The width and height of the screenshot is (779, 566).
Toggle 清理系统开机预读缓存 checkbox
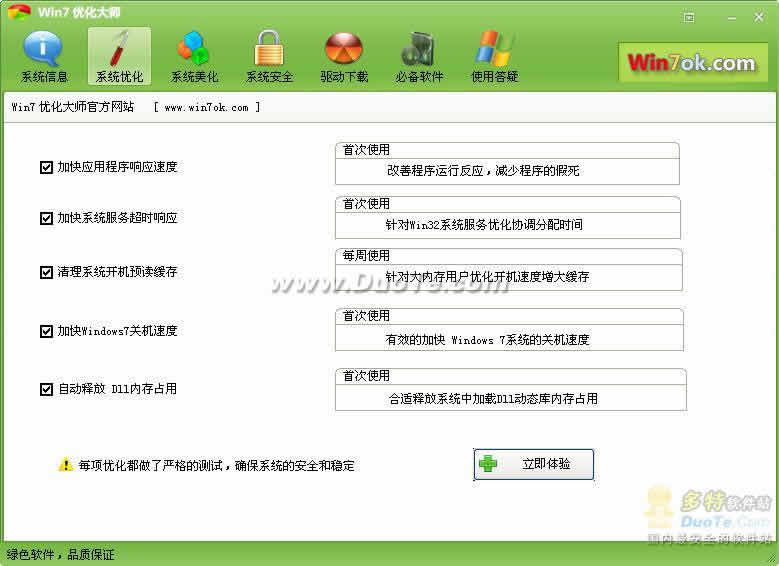[46, 272]
